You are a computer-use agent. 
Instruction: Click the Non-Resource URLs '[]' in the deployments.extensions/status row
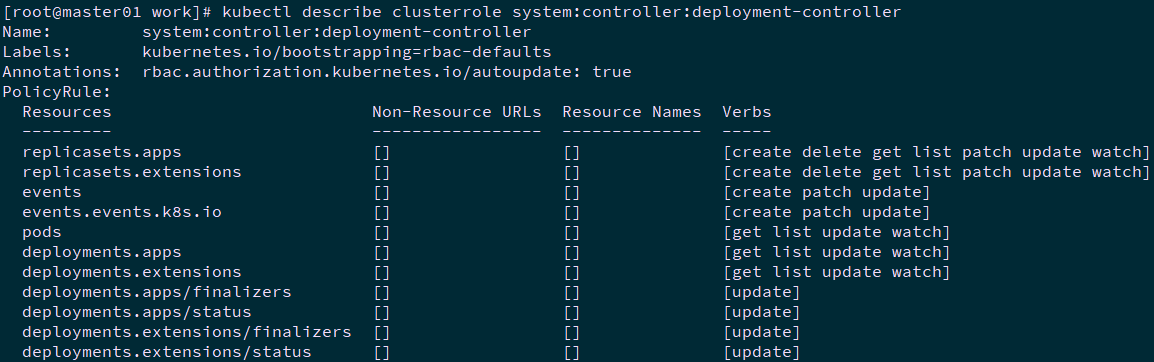(x=382, y=351)
